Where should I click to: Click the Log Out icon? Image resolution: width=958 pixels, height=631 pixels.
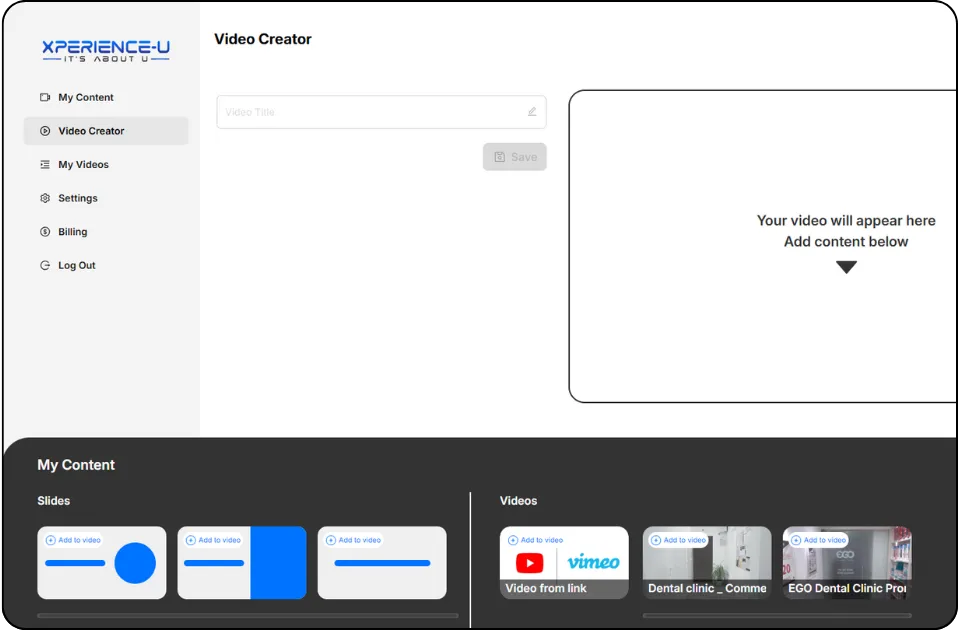click(x=45, y=265)
